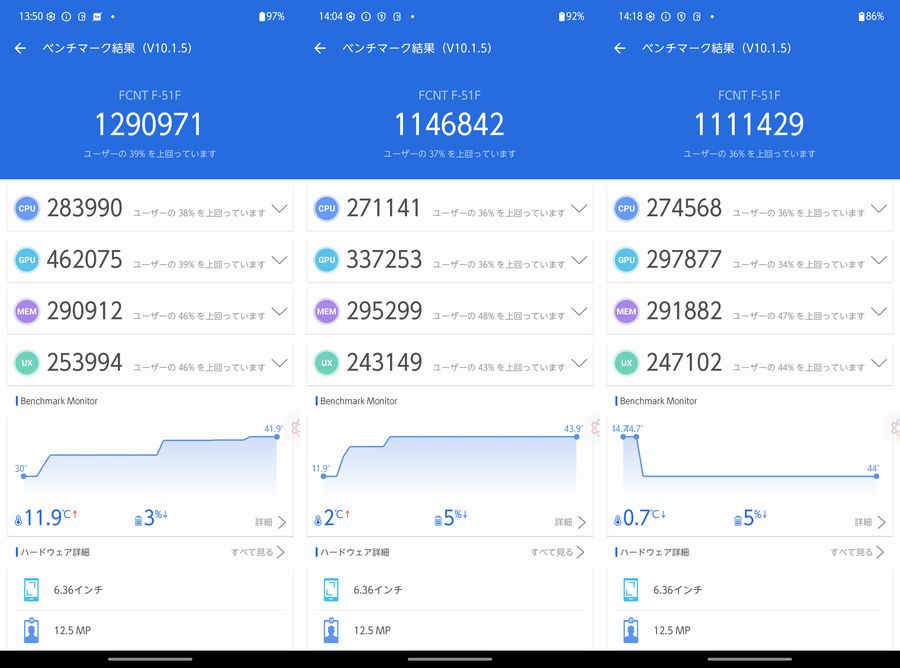Tap camera icon in 14:04 screenshot's 12.5 MP row
Screen dimensions: 900x668
331,630
